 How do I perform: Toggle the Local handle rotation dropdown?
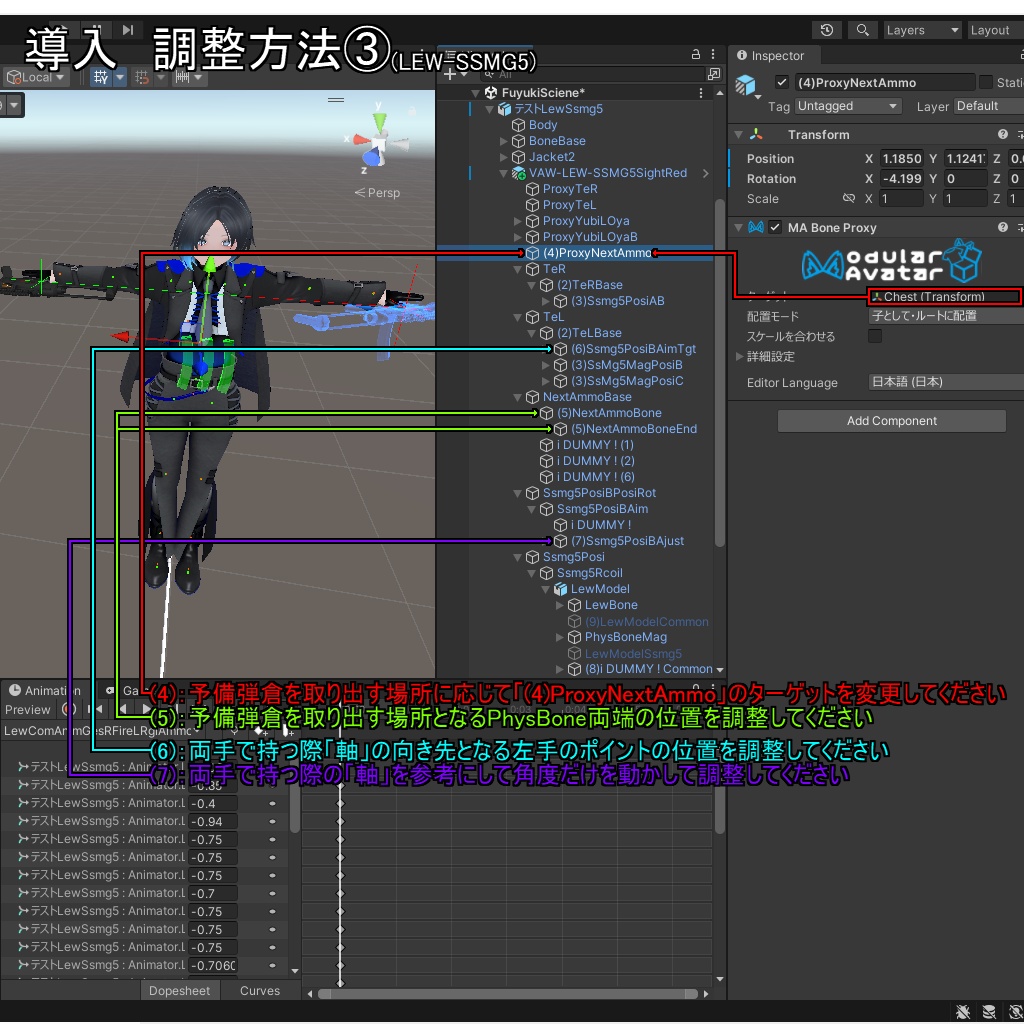point(36,78)
